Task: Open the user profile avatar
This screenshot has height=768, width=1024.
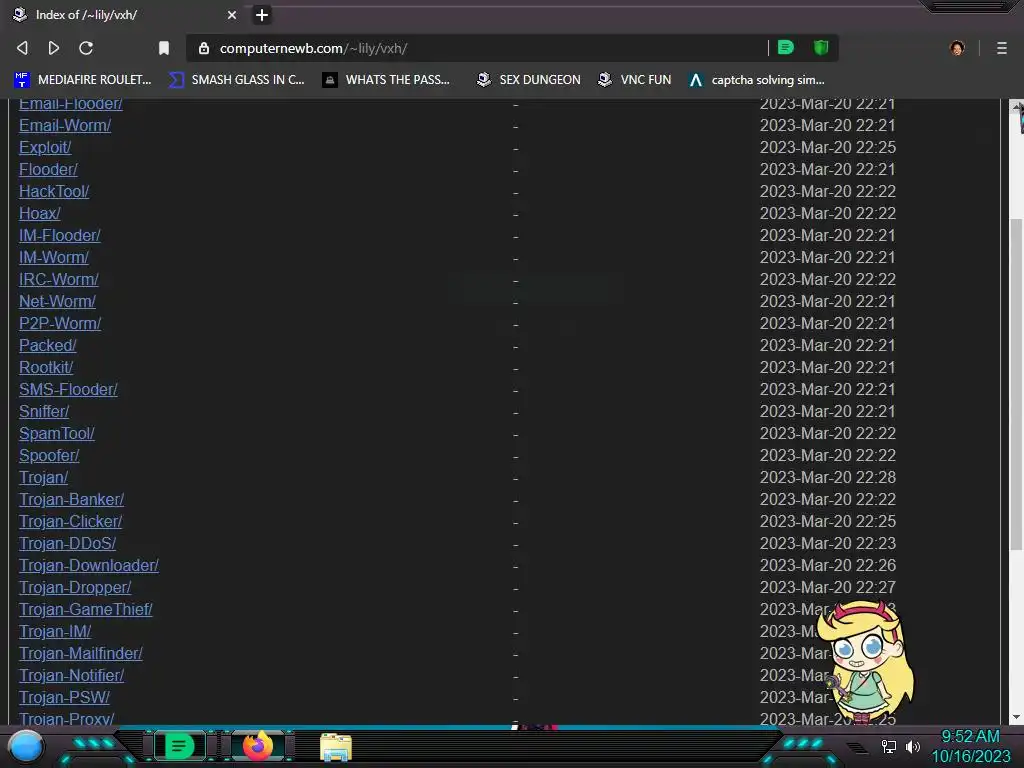Action: pyautogui.click(x=957, y=48)
